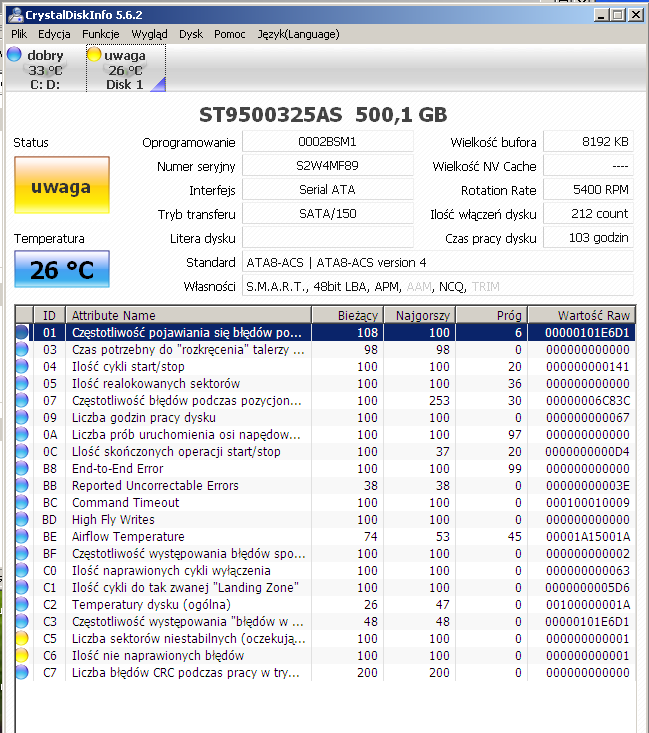
Task: Open the Język(Language) menu
Action: coord(298,34)
